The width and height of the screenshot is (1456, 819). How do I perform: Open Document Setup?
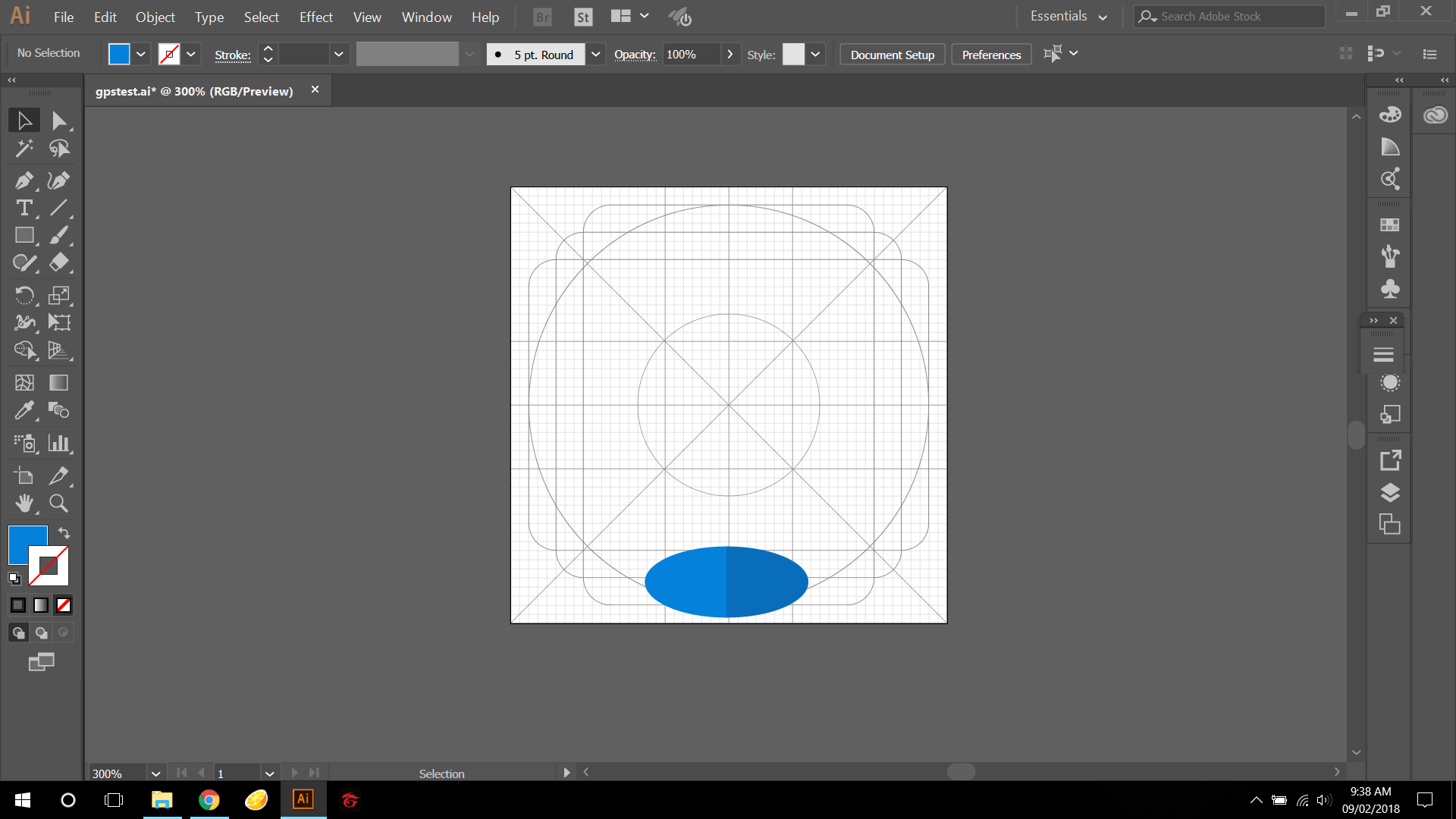tap(892, 54)
